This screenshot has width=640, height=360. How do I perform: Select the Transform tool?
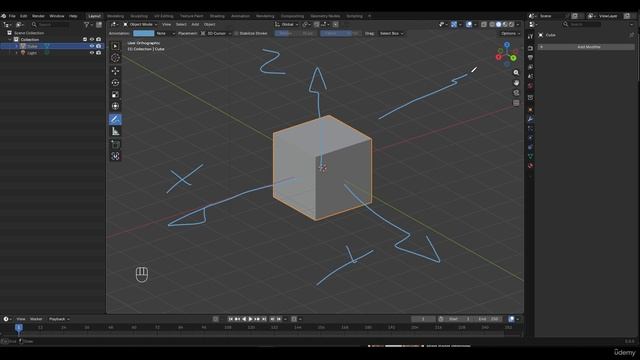click(115, 106)
